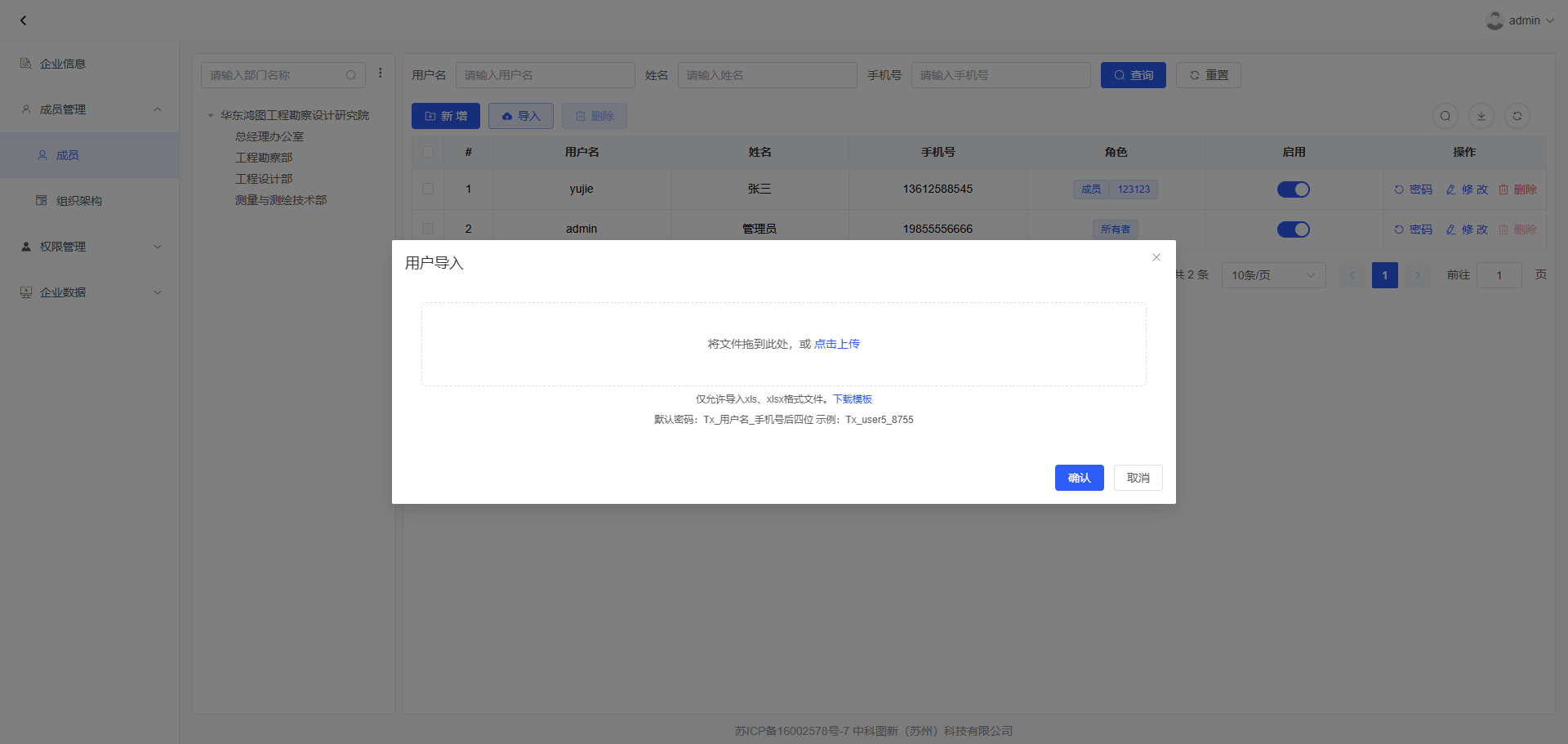The image size is (1568, 744).
Task: Disable the enabled switch for yujie
Action: 1293,189
